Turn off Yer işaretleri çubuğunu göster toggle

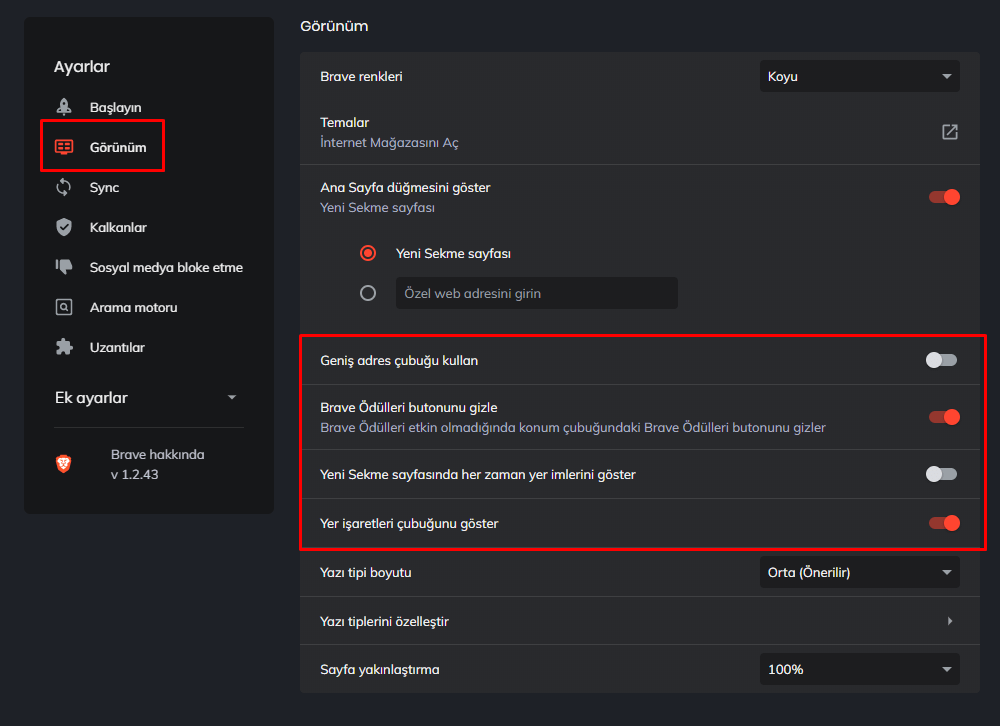point(944,523)
